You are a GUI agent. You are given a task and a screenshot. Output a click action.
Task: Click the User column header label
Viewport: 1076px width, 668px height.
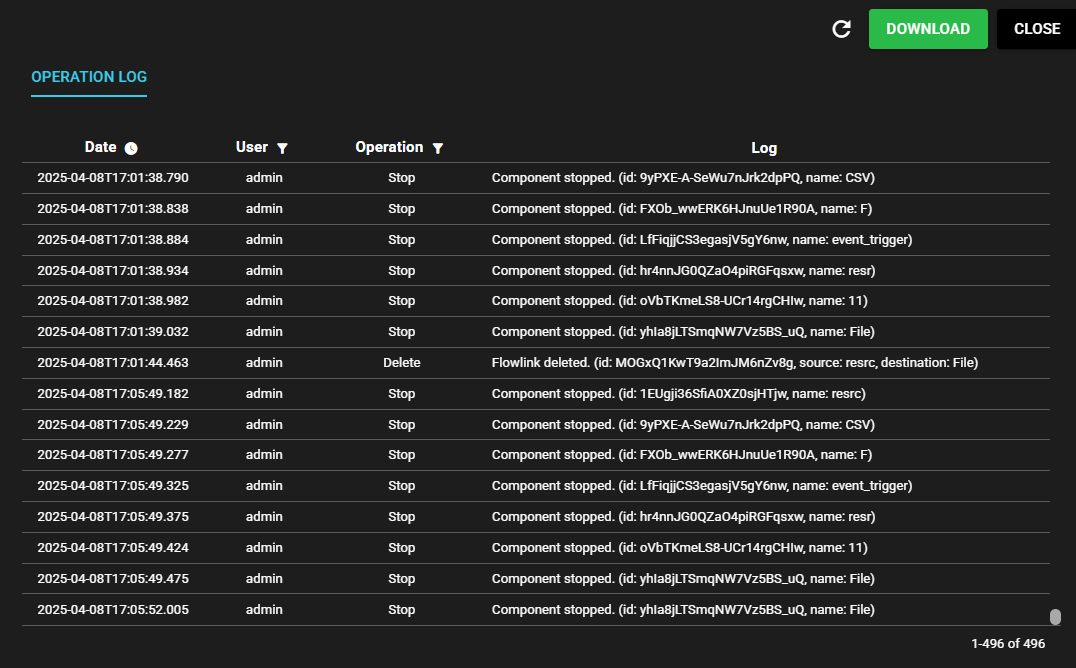point(251,147)
